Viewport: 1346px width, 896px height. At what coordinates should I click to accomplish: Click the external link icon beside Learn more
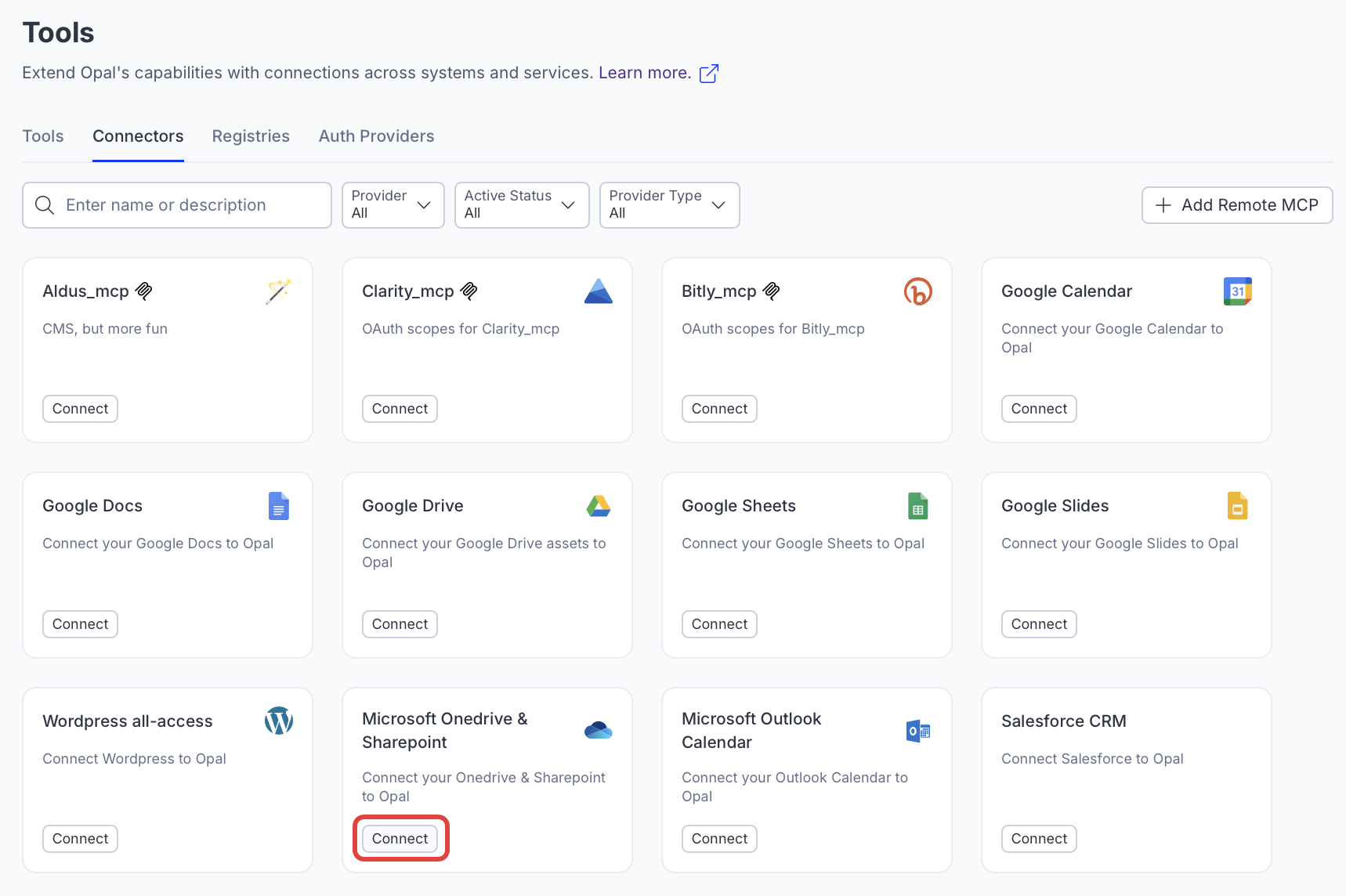pos(708,74)
